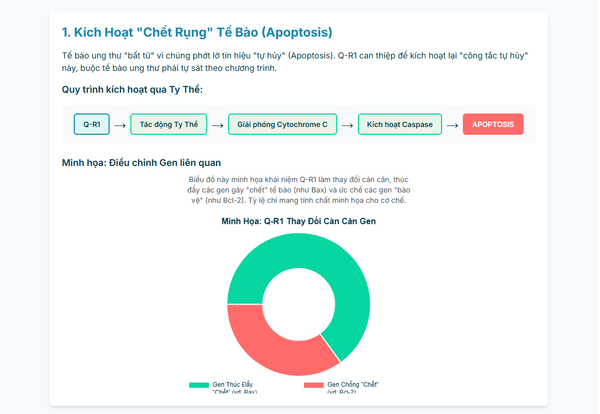Toggle the red legend color swatch
This screenshot has height=414, width=600.
point(314,385)
